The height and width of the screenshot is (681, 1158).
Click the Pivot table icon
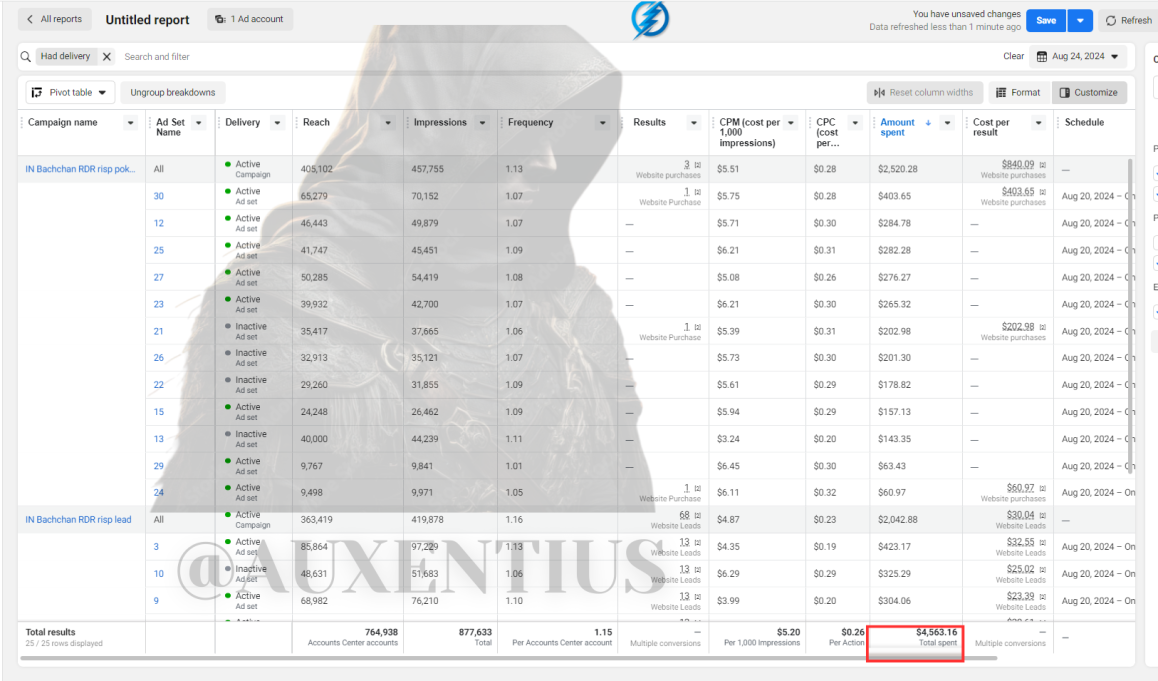click(x=37, y=92)
